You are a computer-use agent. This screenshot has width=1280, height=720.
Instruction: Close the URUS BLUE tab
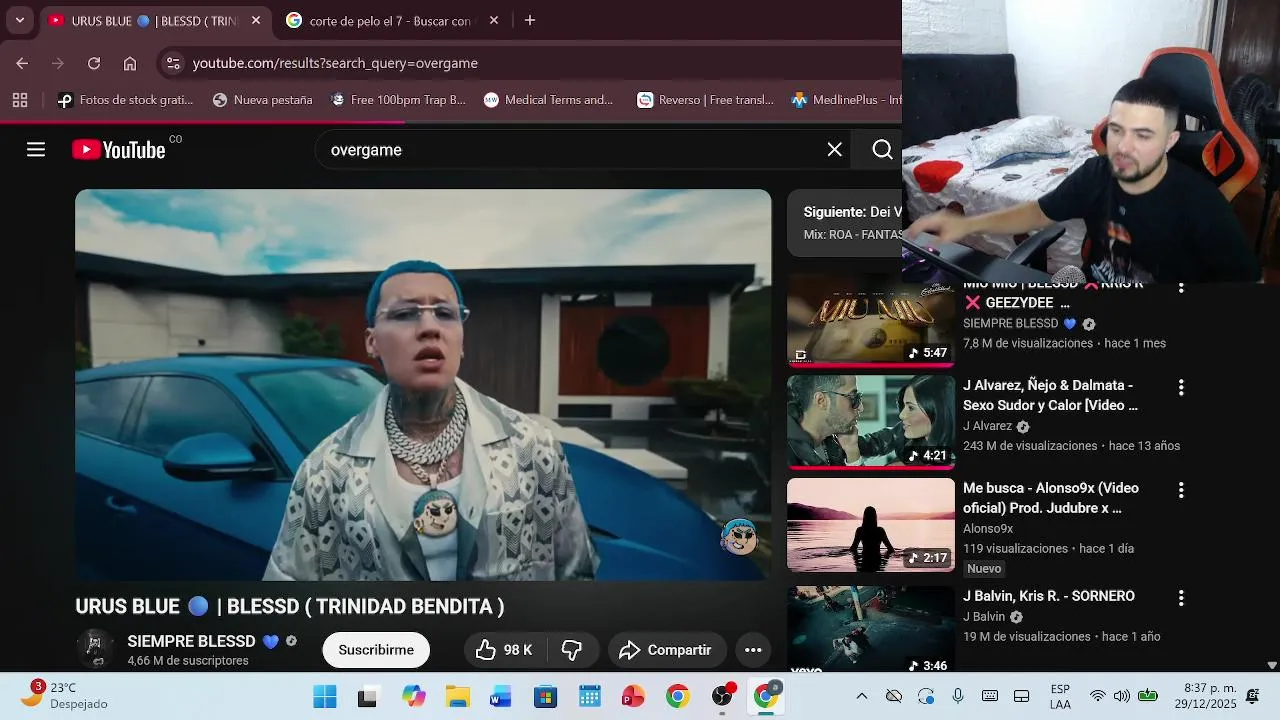click(x=256, y=20)
